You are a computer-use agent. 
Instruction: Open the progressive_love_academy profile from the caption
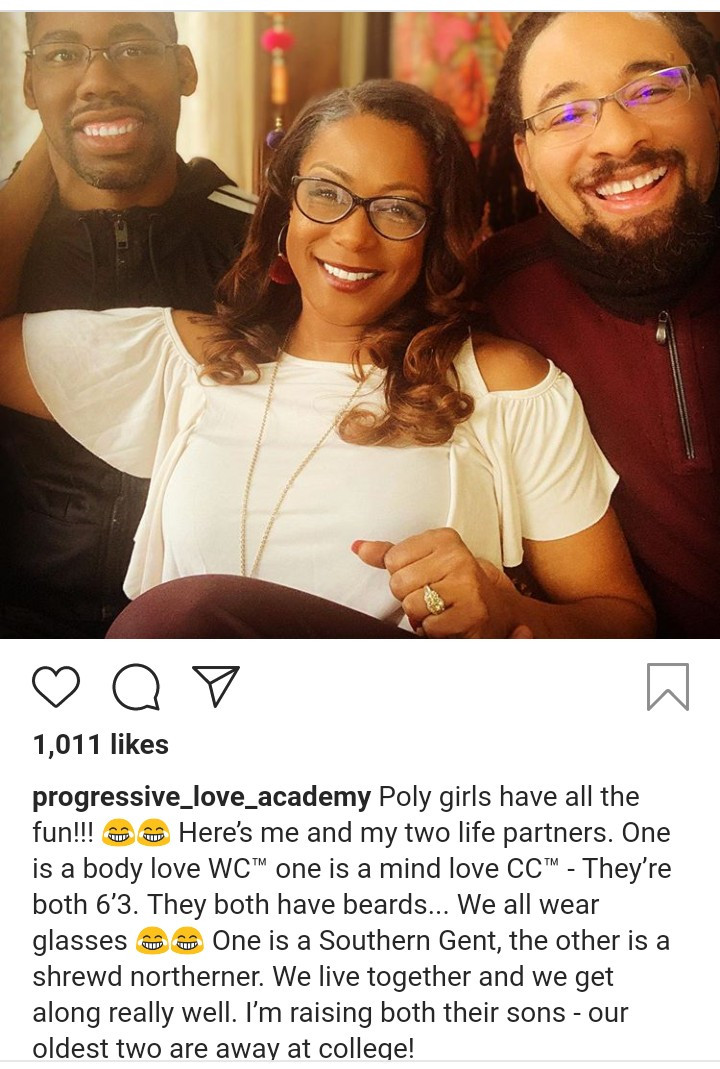click(x=202, y=796)
